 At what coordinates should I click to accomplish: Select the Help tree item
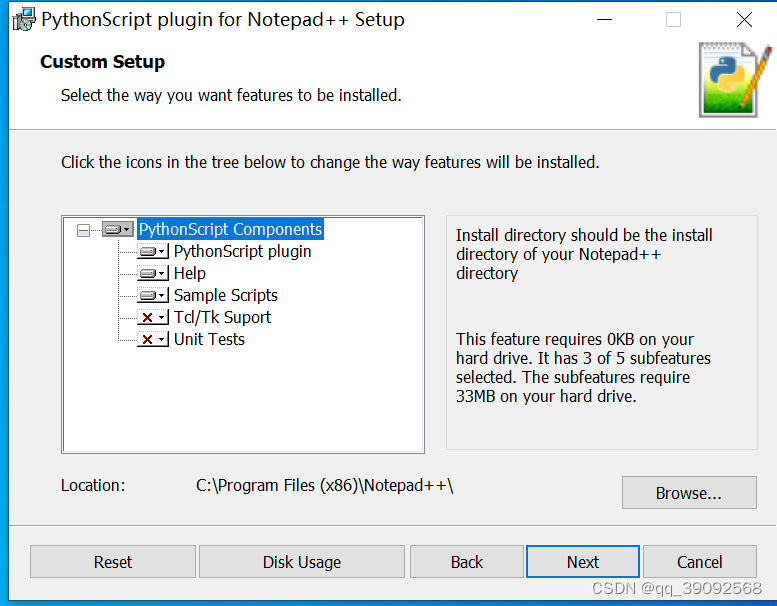click(x=189, y=274)
